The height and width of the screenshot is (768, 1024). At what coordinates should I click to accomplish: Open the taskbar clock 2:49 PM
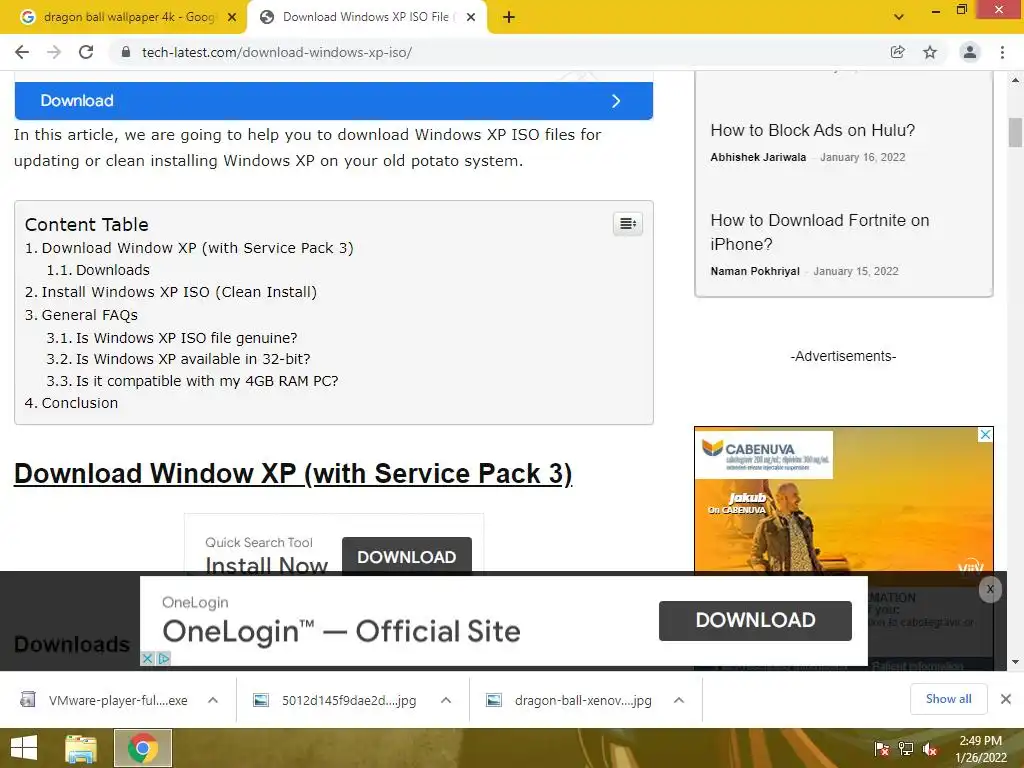pyautogui.click(x=981, y=748)
